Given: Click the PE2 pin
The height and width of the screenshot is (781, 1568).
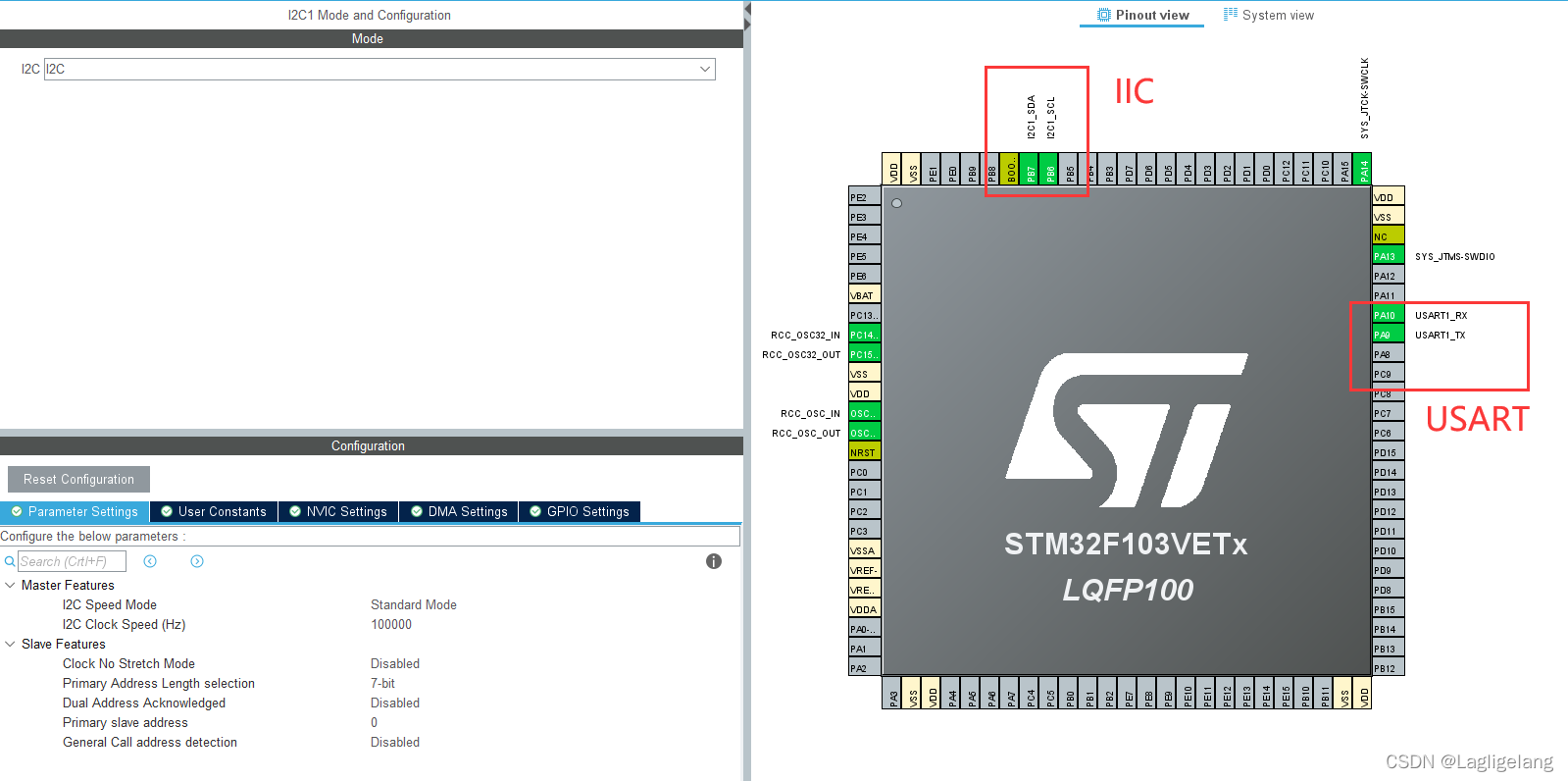Looking at the screenshot, I should click(865, 197).
